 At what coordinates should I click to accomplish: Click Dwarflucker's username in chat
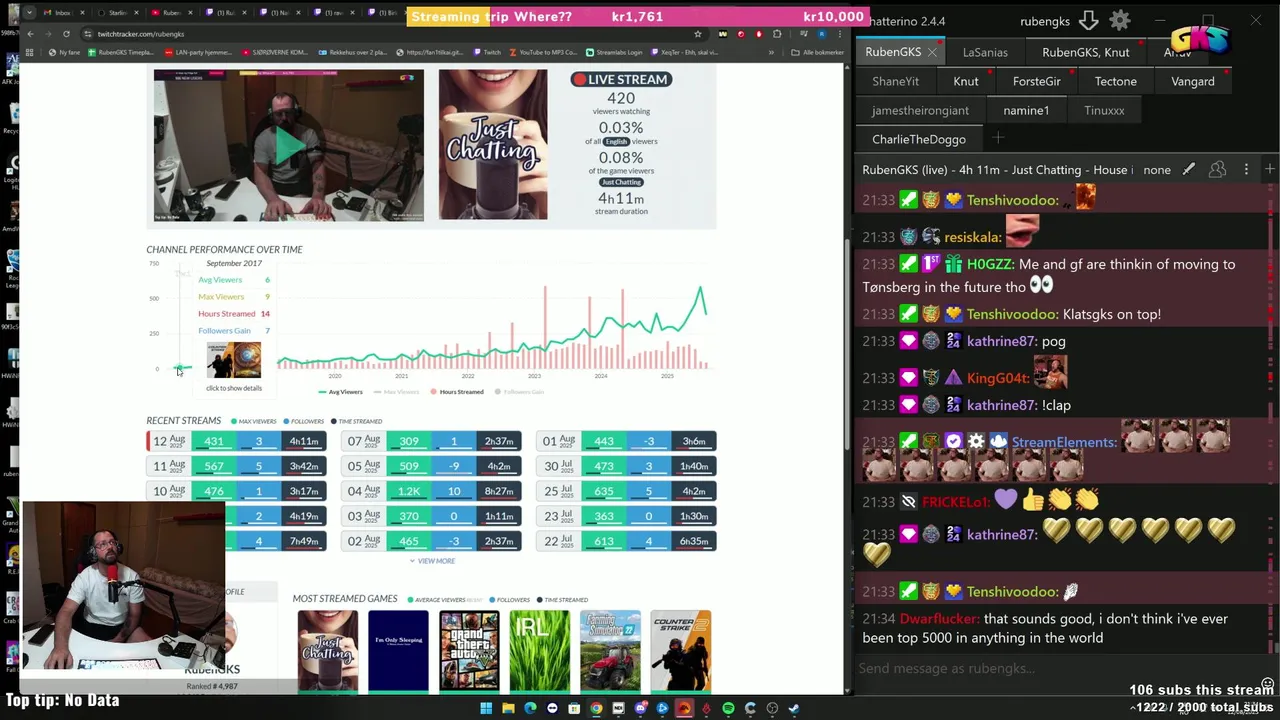point(939,619)
